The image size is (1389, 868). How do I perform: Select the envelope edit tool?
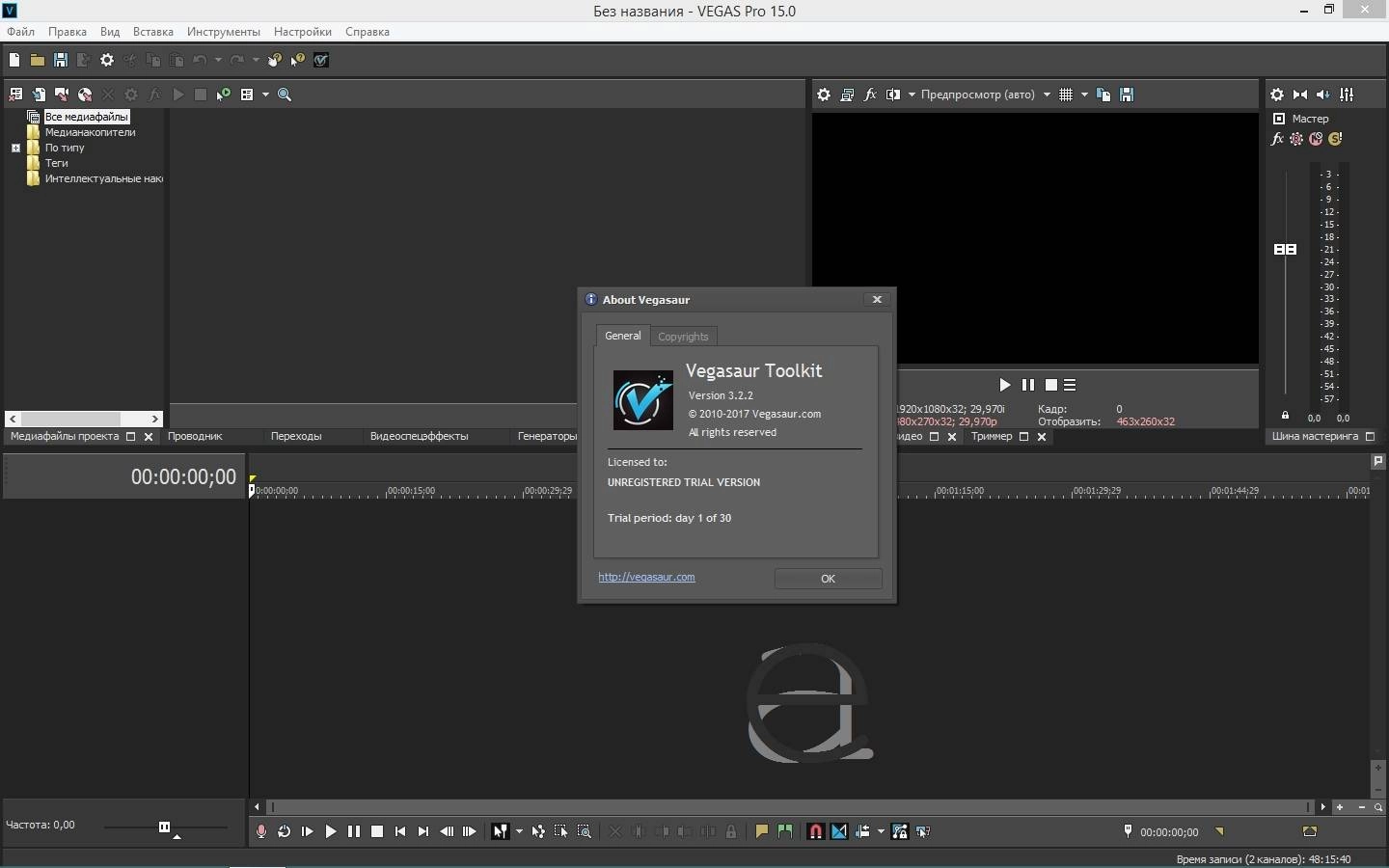coord(538,831)
